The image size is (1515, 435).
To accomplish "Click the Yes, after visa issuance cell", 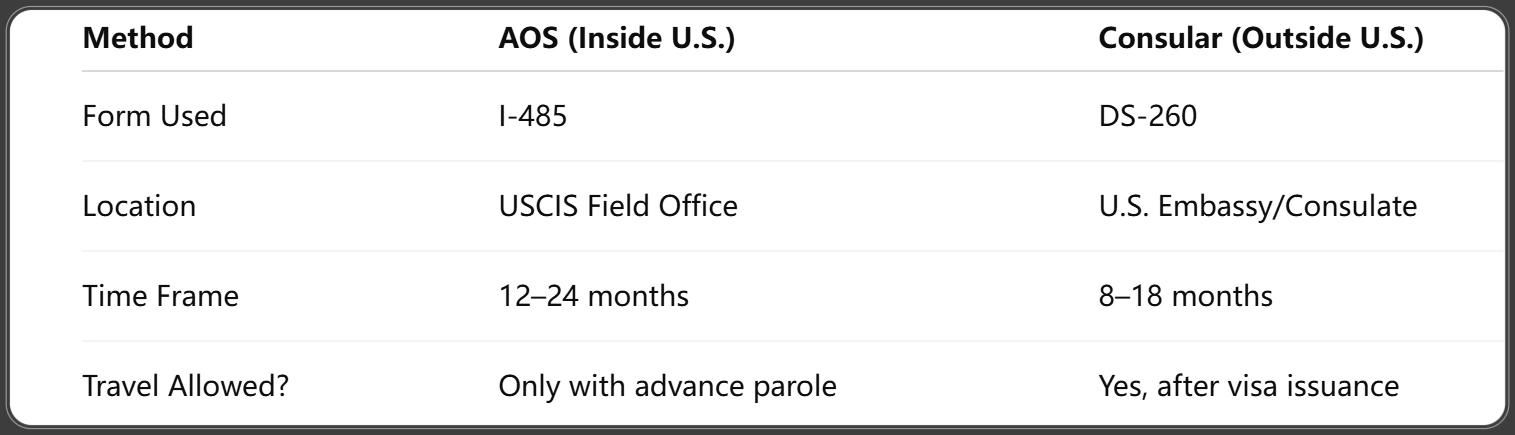I will [1248, 386].
